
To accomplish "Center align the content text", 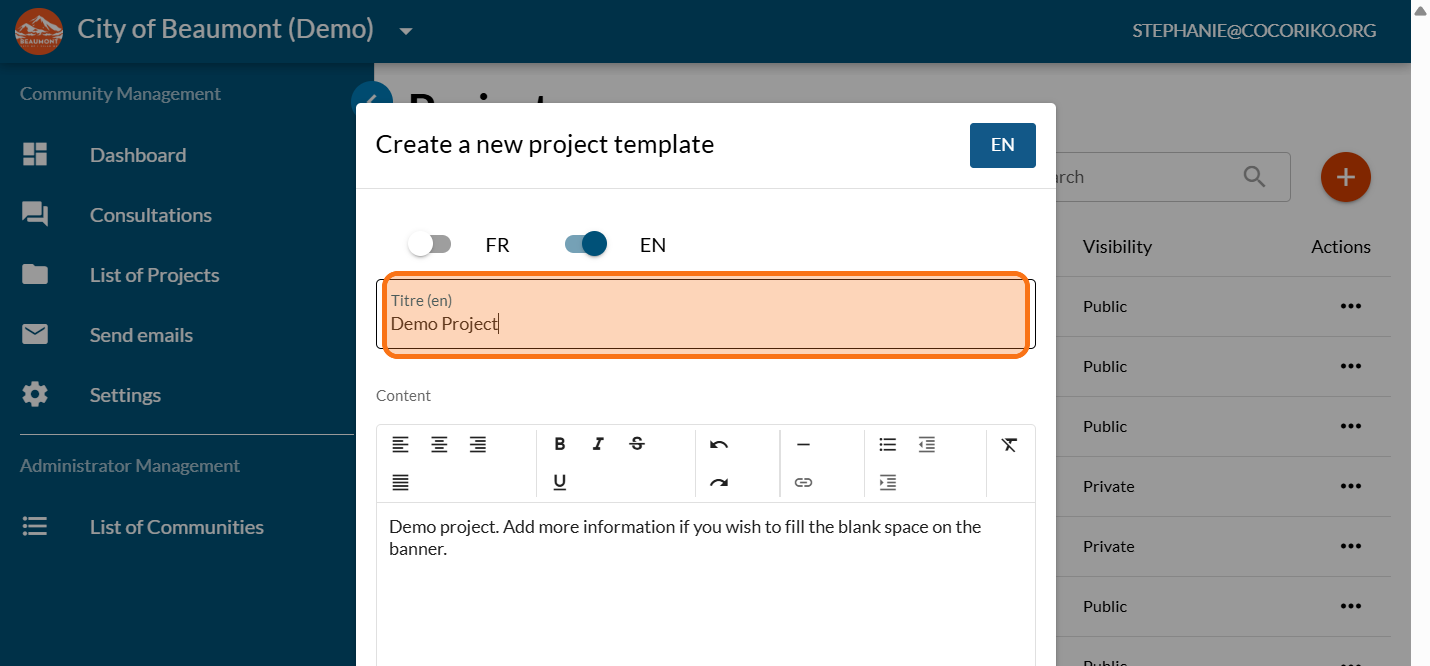I will pos(439,445).
